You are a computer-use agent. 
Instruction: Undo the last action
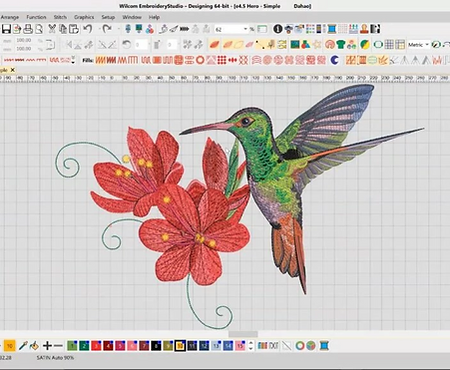click(x=88, y=29)
